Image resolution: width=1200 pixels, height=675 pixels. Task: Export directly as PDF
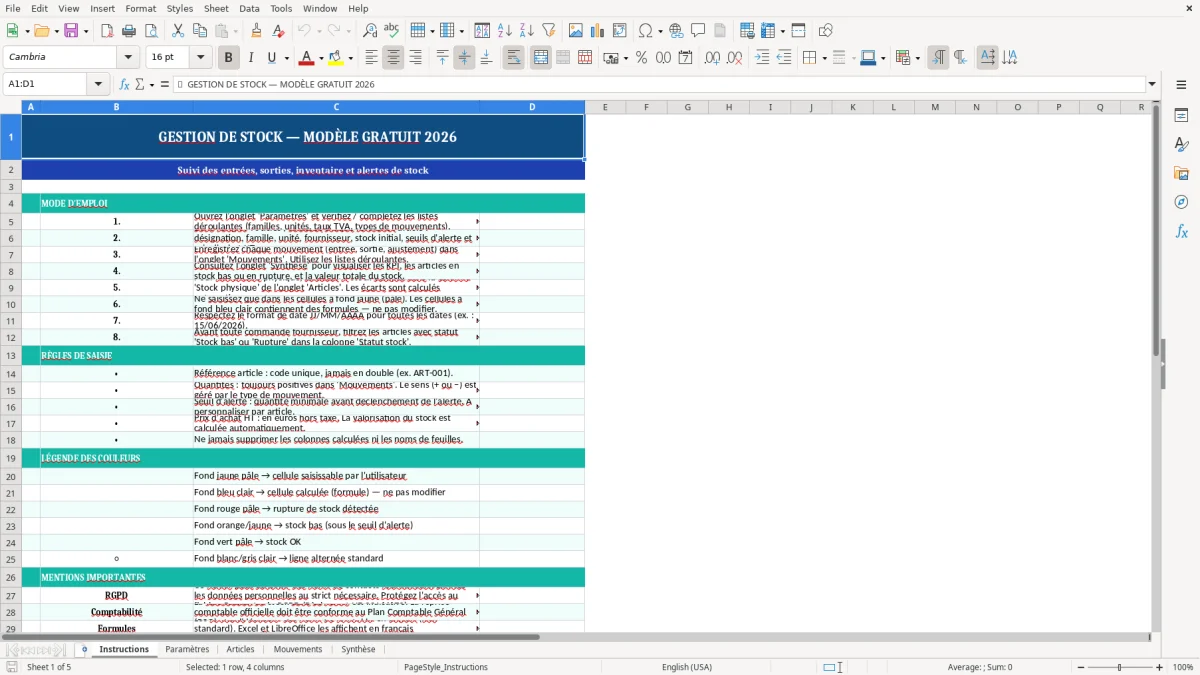tap(107, 31)
